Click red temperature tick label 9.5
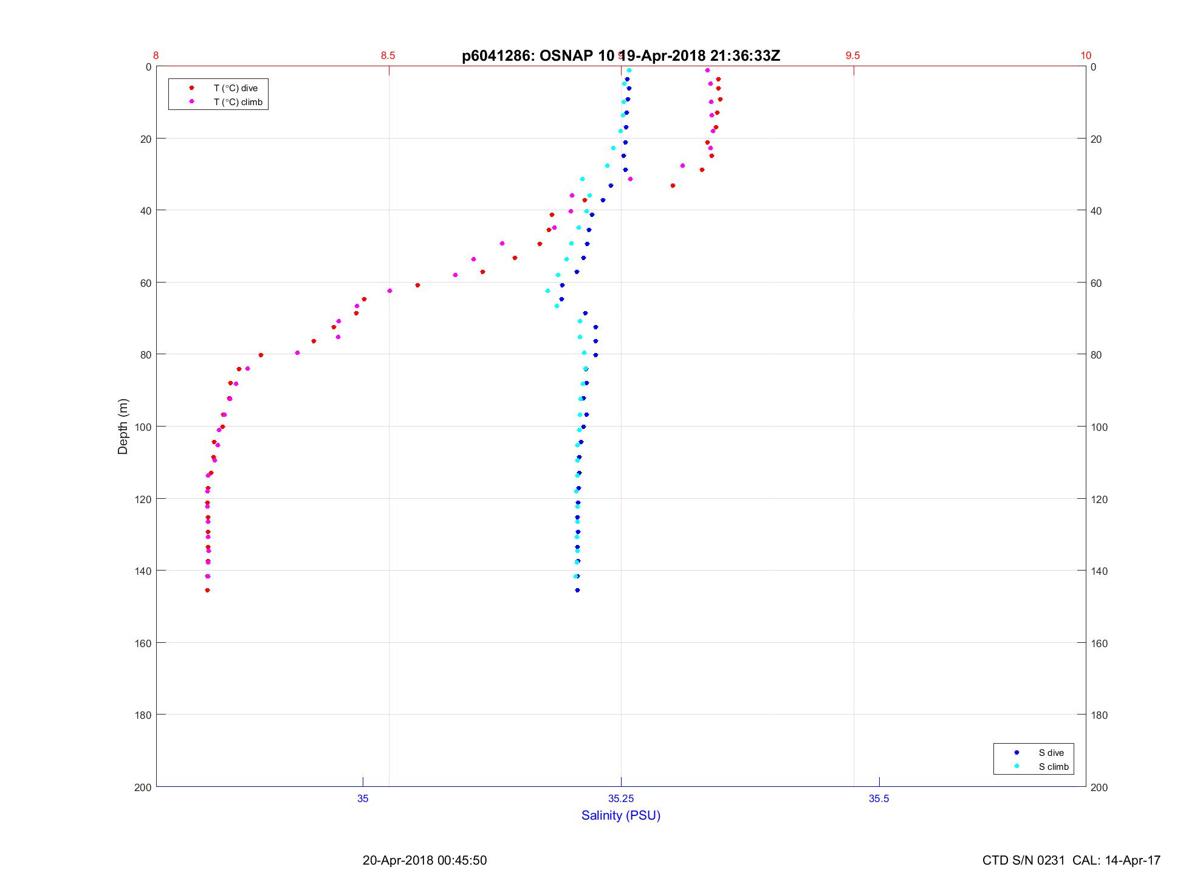 click(x=853, y=55)
